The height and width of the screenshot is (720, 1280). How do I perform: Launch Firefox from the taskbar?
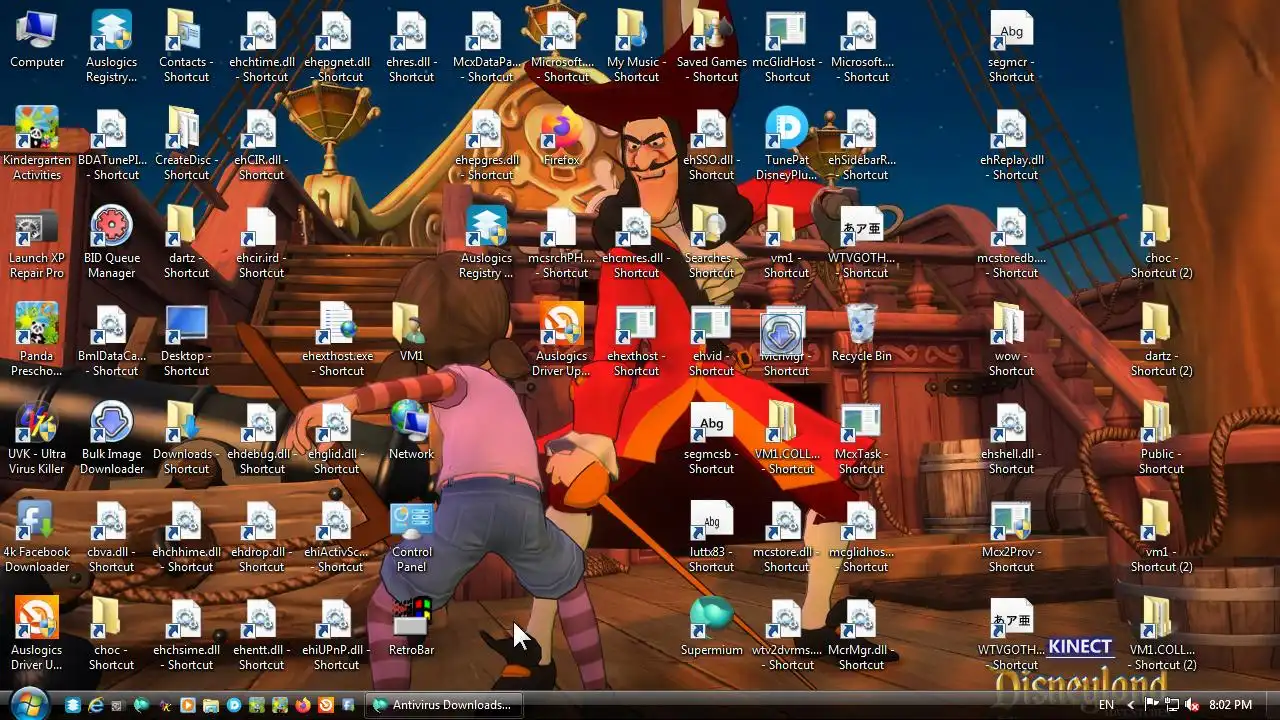click(303, 705)
